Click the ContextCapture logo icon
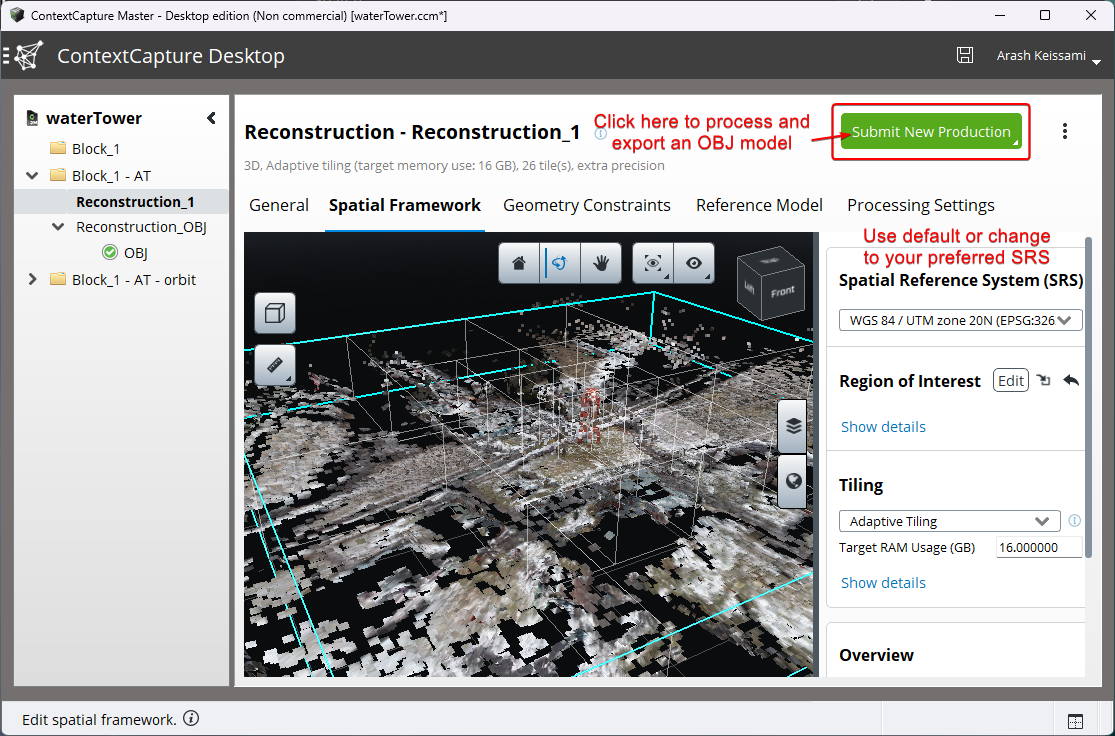Viewport: 1115px width, 736px height. coord(28,55)
